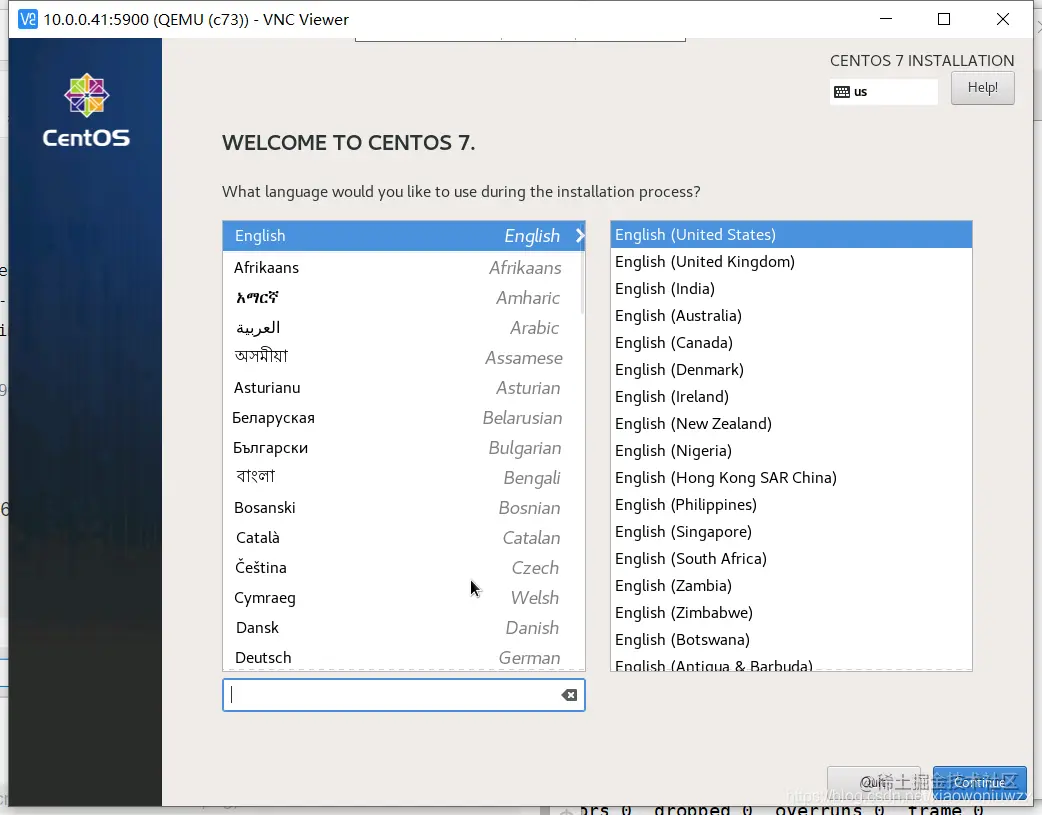Choose English (South Africa) locale
This screenshot has width=1042, height=815.
[791, 558]
